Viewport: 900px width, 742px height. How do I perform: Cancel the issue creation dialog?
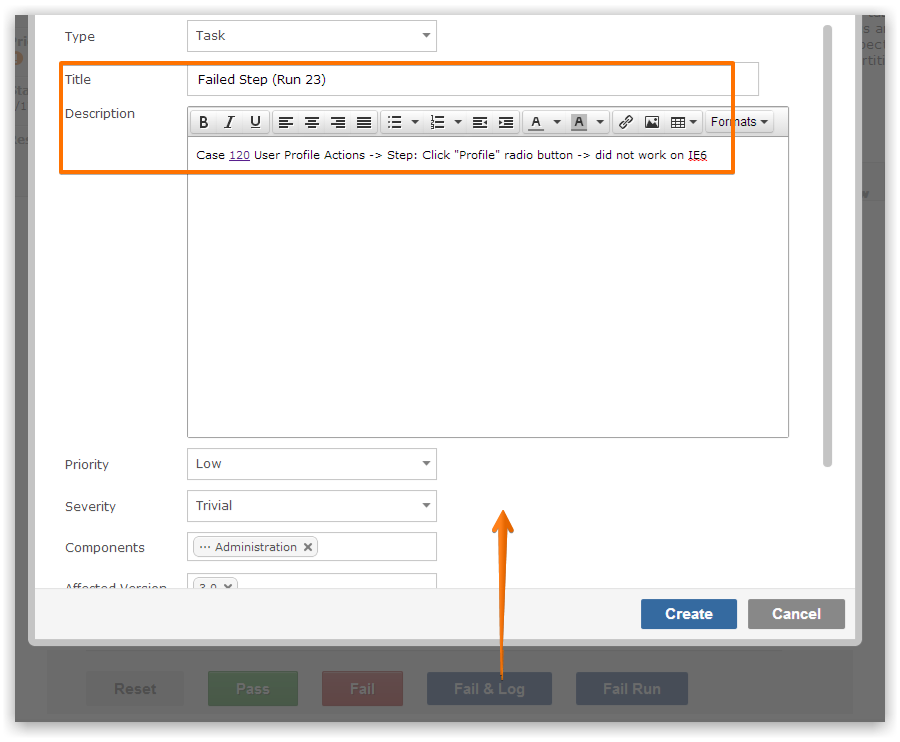796,614
